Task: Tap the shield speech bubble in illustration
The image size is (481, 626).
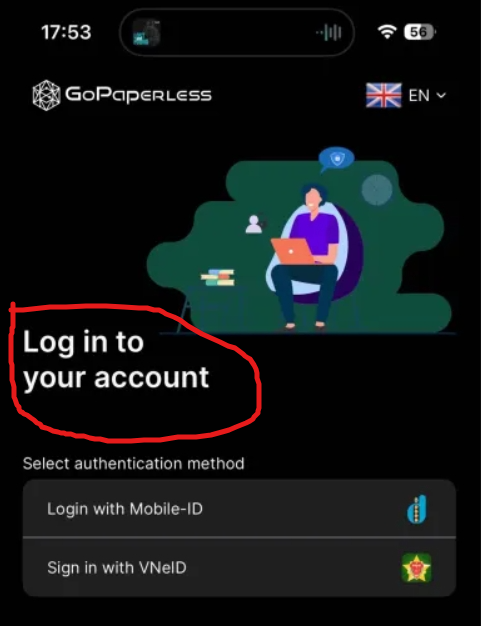Action: pyautogui.click(x=336, y=159)
